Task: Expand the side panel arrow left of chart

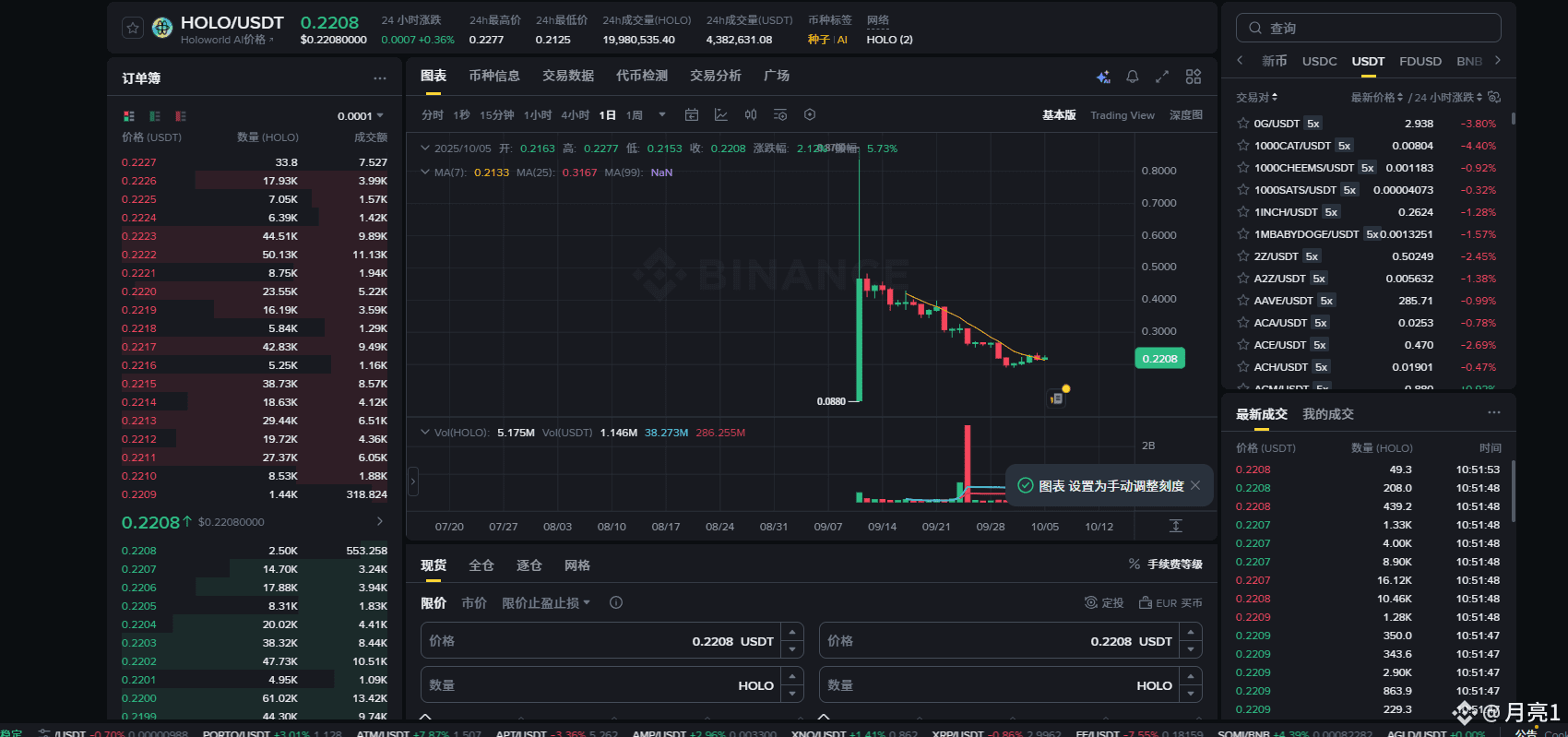Action: [412, 481]
